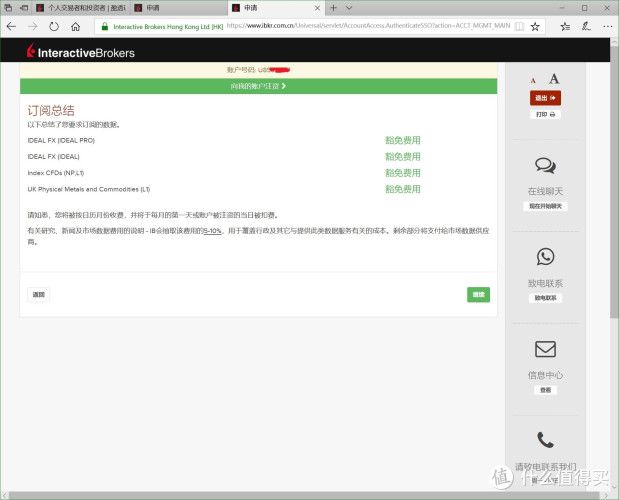This screenshot has height=500, width=619.
Task: Increase text size with large A
Action: [554, 79]
